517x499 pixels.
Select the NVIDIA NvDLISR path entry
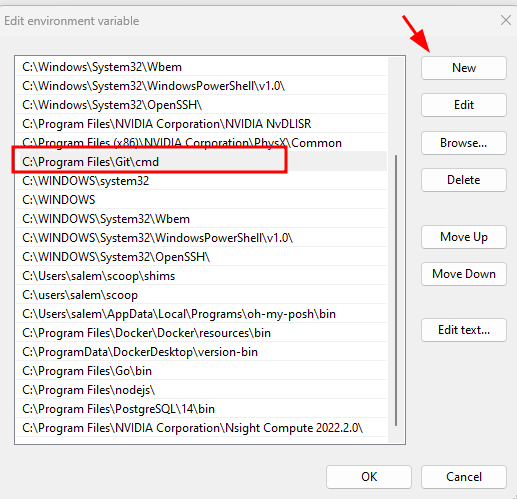pyautogui.click(x=202, y=124)
